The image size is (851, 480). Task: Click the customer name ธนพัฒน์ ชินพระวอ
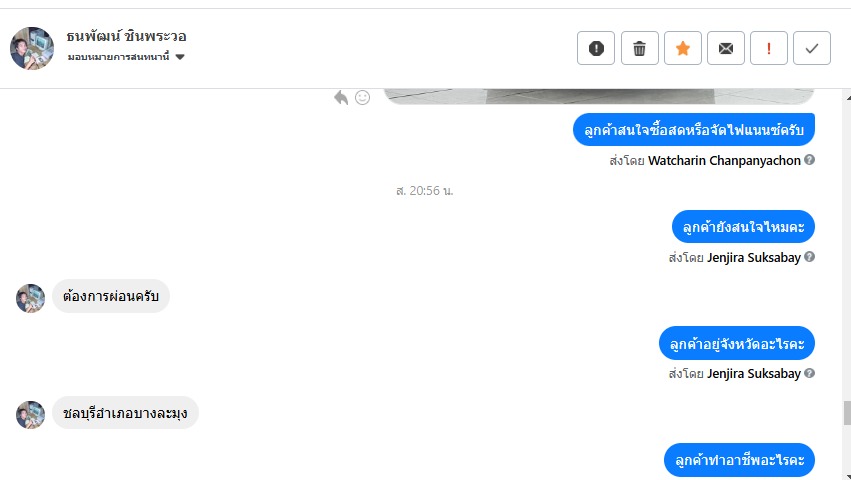pyautogui.click(x=126, y=36)
